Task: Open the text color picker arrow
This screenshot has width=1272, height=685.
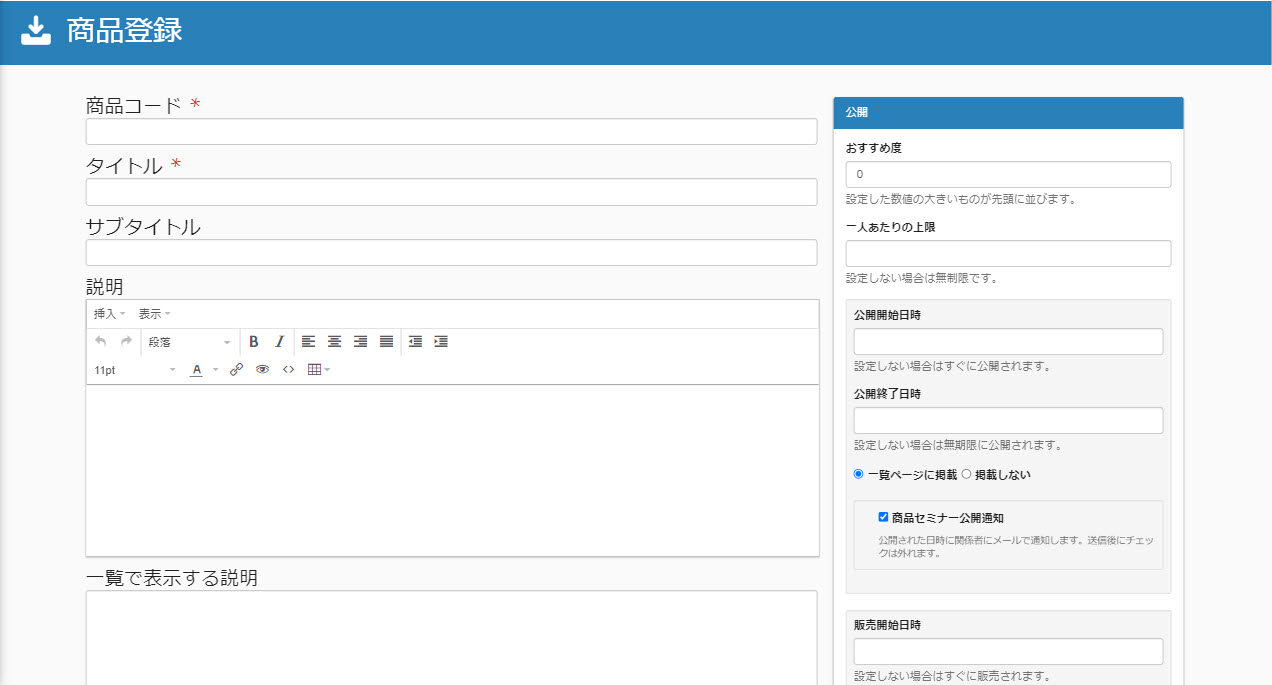Action: pyautogui.click(x=215, y=370)
